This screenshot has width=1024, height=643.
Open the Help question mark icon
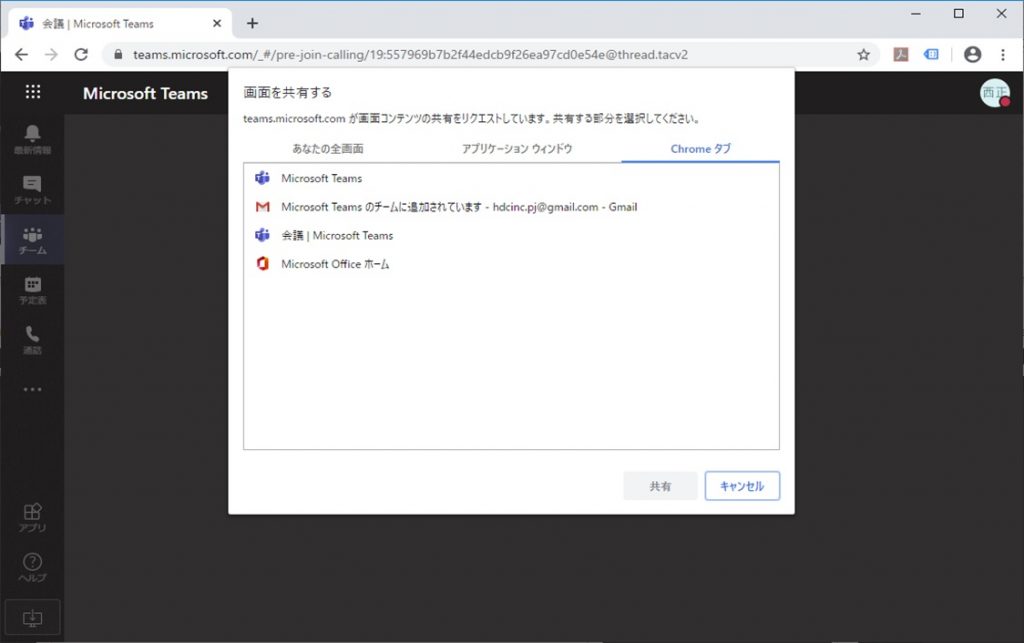[x=32, y=567]
